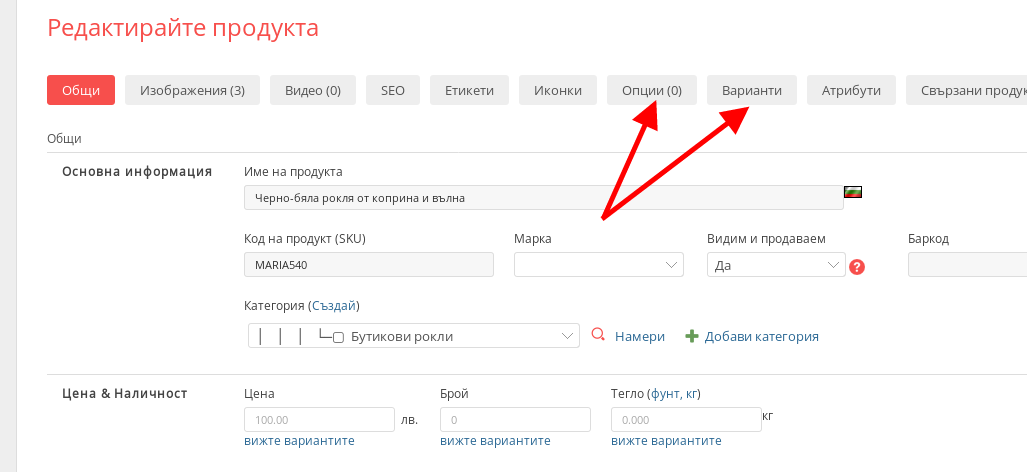The width and height of the screenshot is (1027, 472).
Task: Select the Атрибути tab
Action: click(x=851, y=90)
